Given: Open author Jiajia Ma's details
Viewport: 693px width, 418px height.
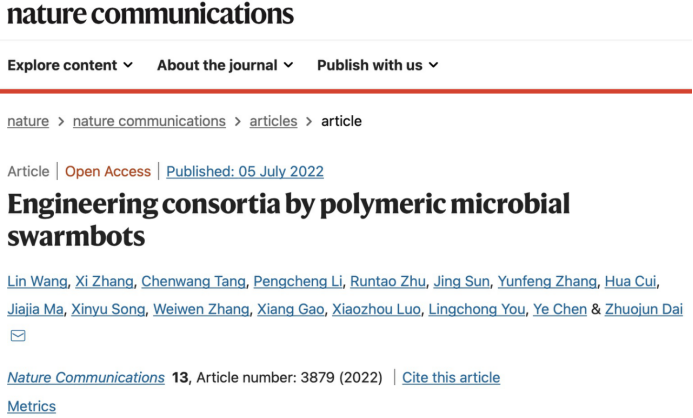Looking at the screenshot, I should point(35,309).
